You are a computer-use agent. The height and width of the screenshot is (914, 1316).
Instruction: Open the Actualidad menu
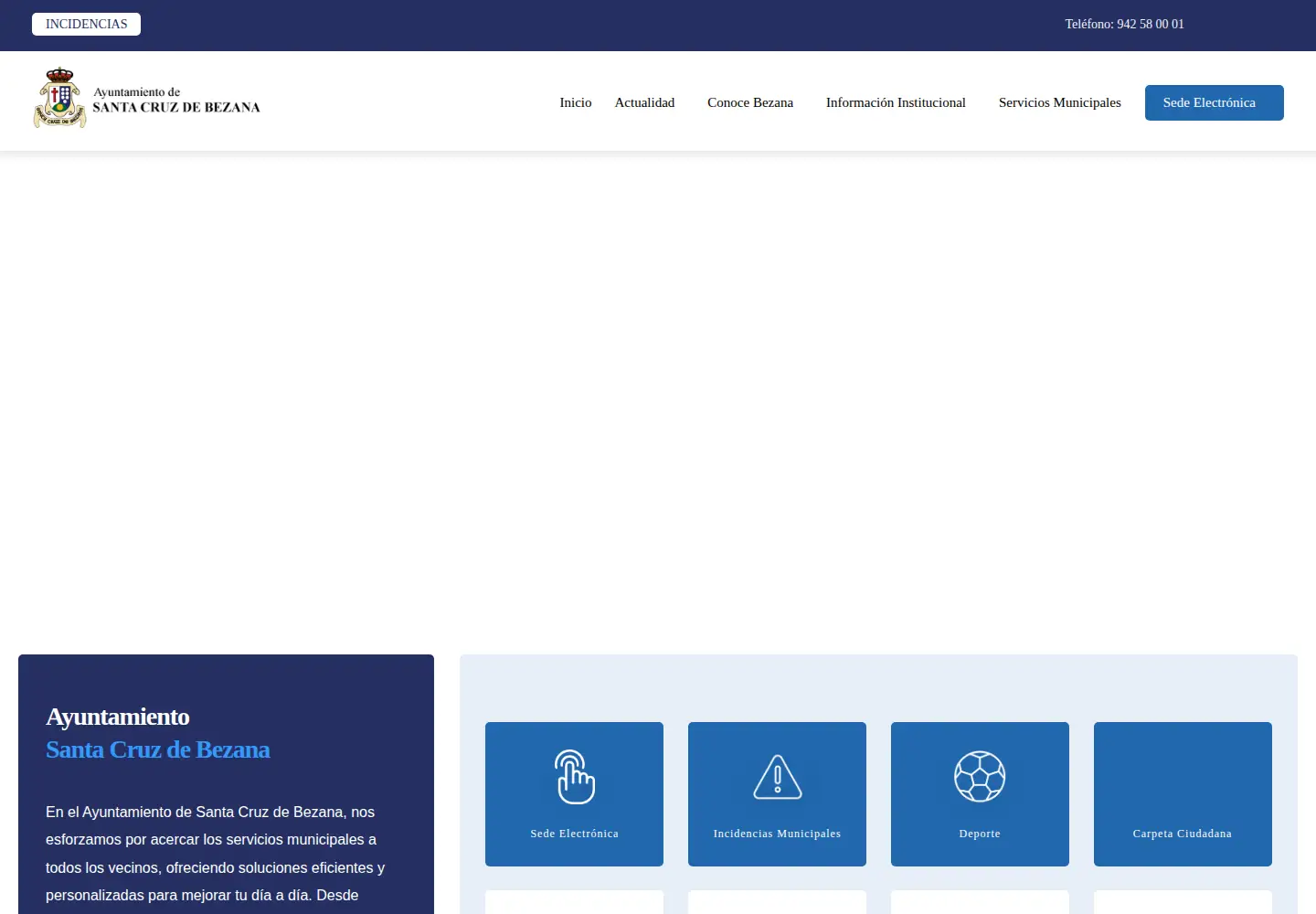(x=644, y=102)
